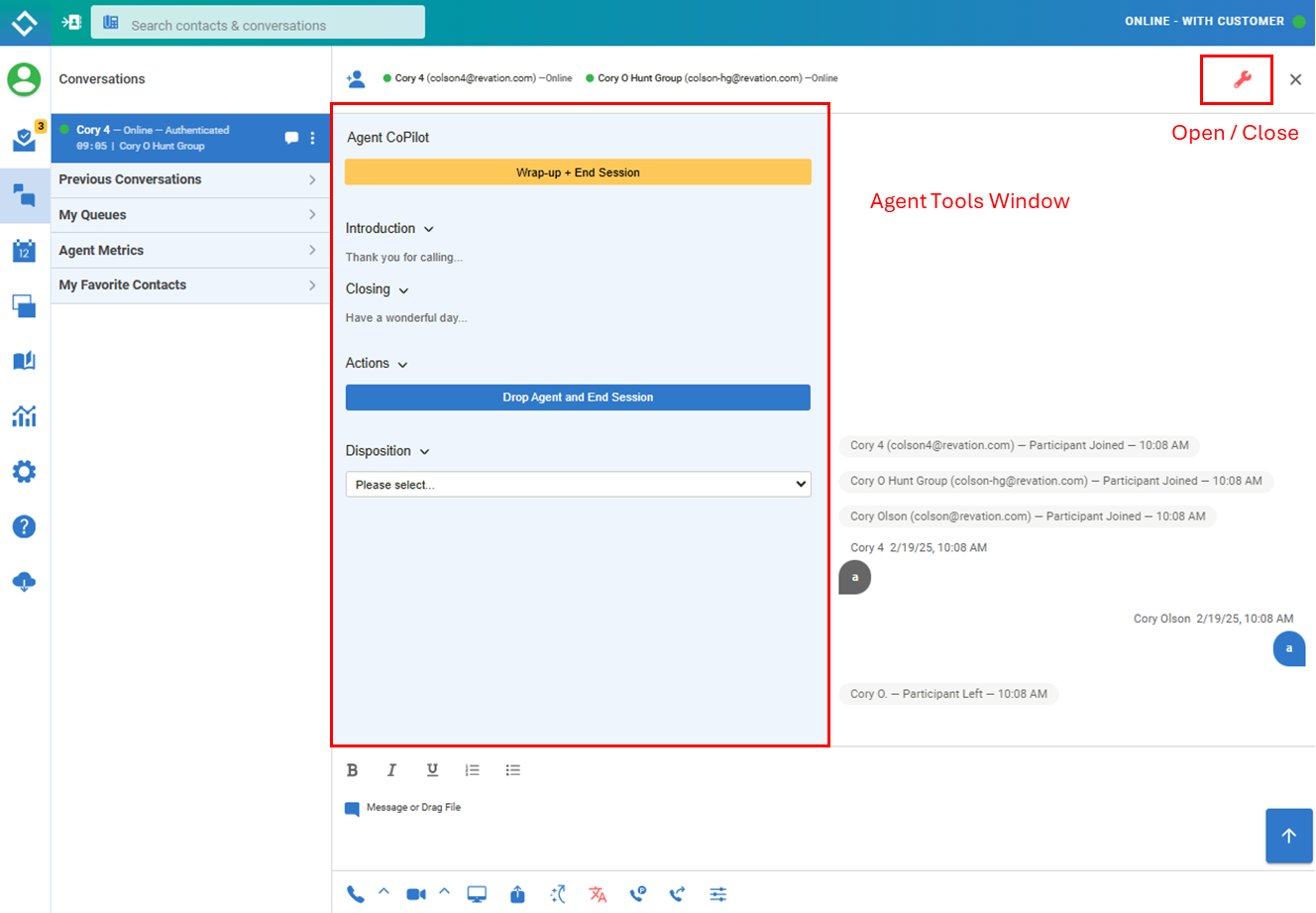Open the calendar icon in sidebar

coord(24,251)
